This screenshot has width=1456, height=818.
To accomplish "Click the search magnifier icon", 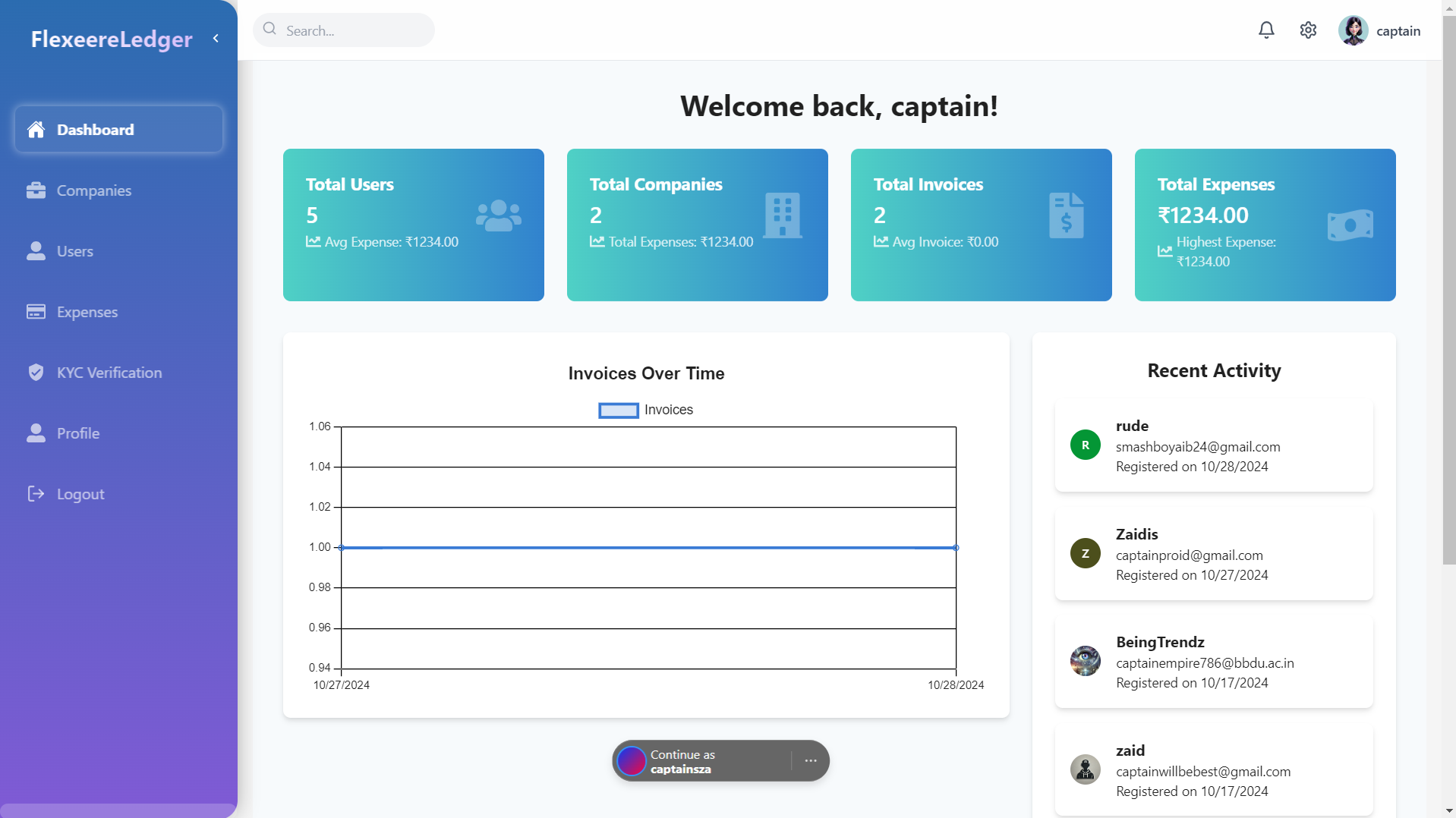I will [x=269, y=29].
